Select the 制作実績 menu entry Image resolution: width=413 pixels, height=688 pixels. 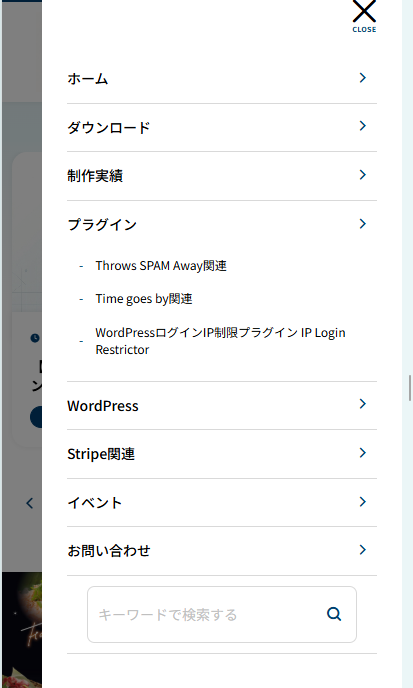pyautogui.click(x=222, y=176)
